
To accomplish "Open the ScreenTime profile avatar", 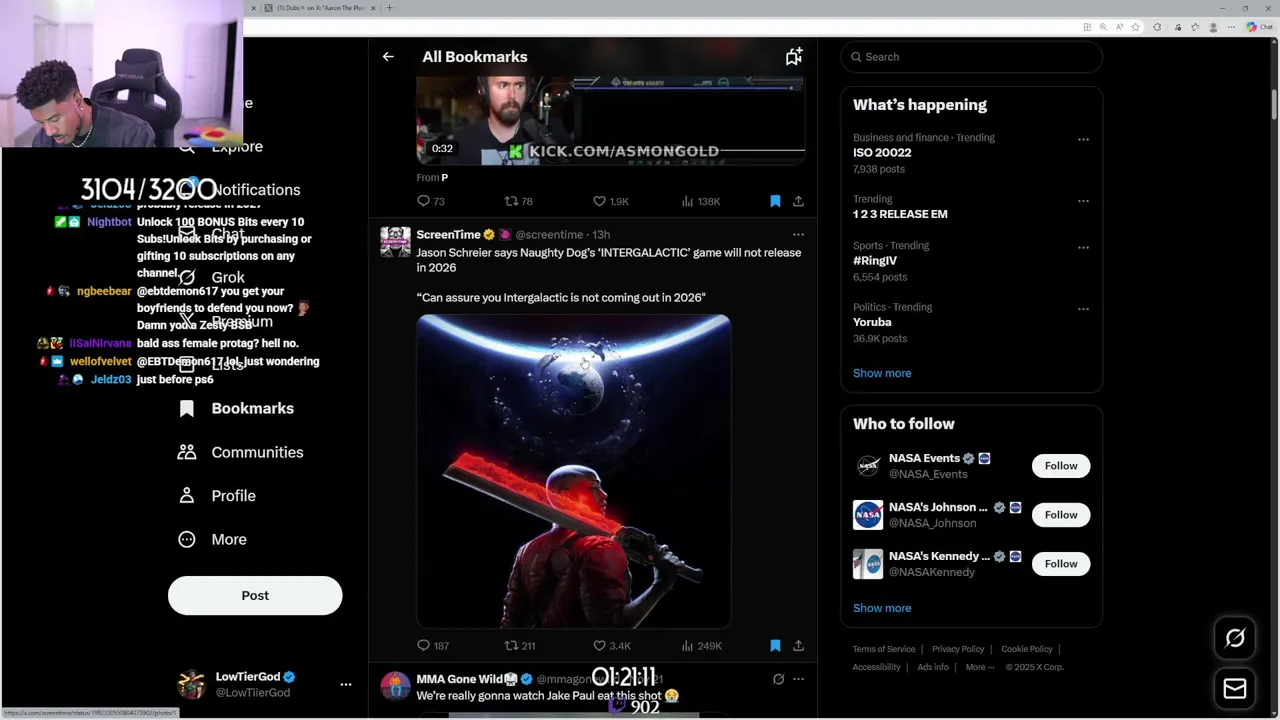I will coord(395,242).
